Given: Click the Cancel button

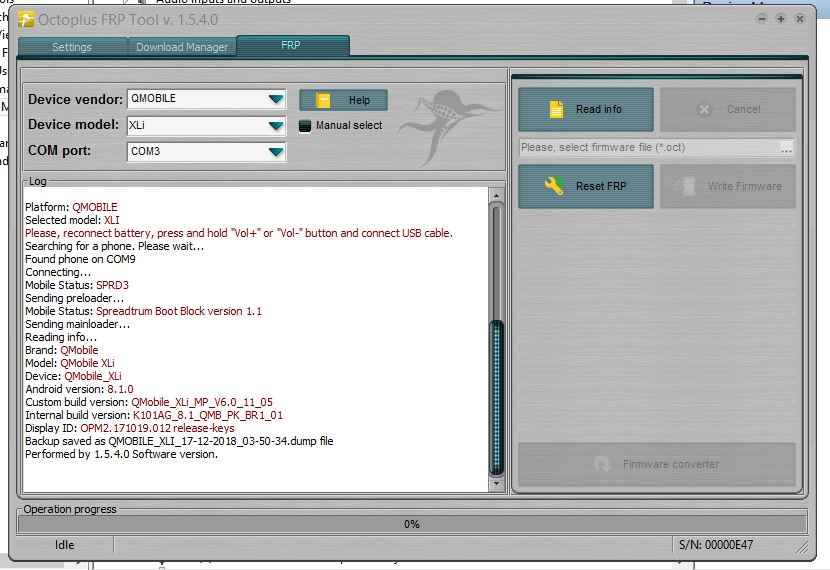Looking at the screenshot, I should 728,110.
